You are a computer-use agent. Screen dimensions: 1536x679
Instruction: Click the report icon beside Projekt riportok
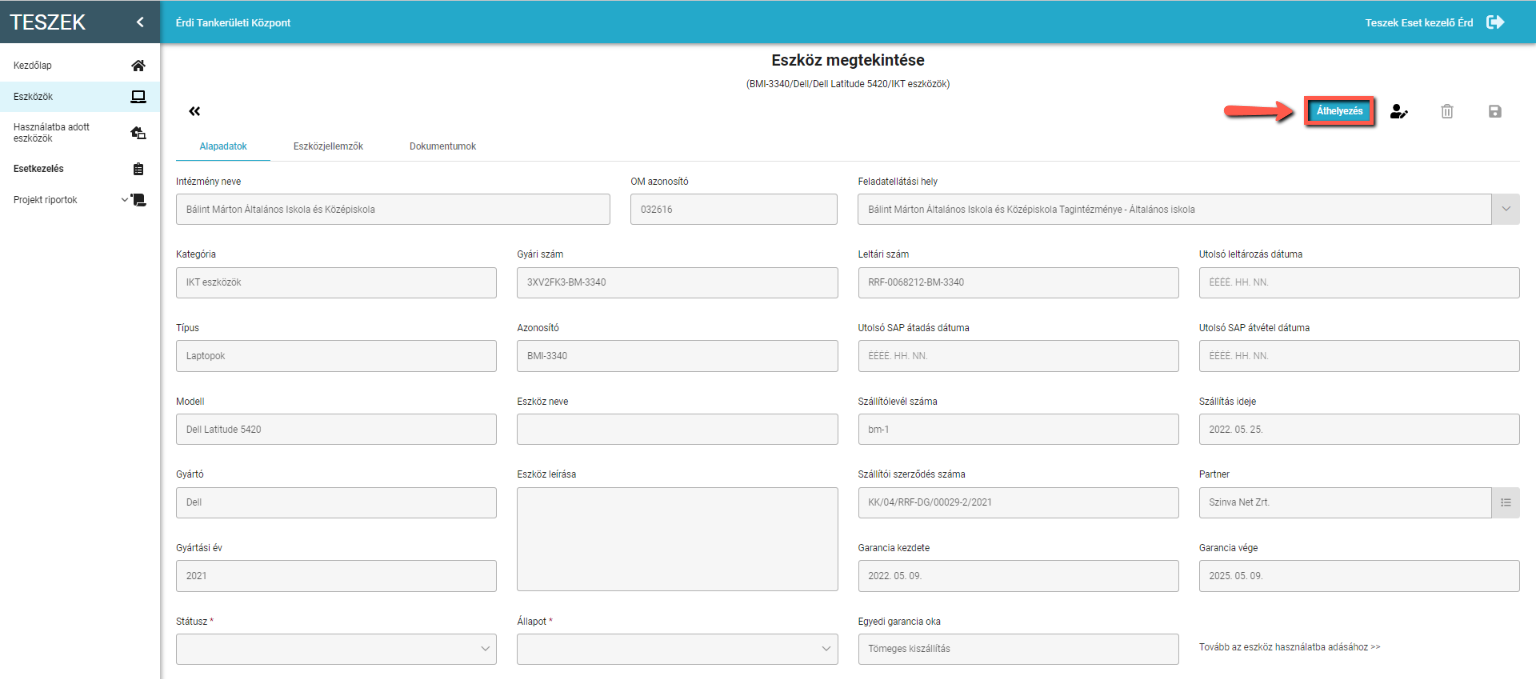[x=139, y=200]
